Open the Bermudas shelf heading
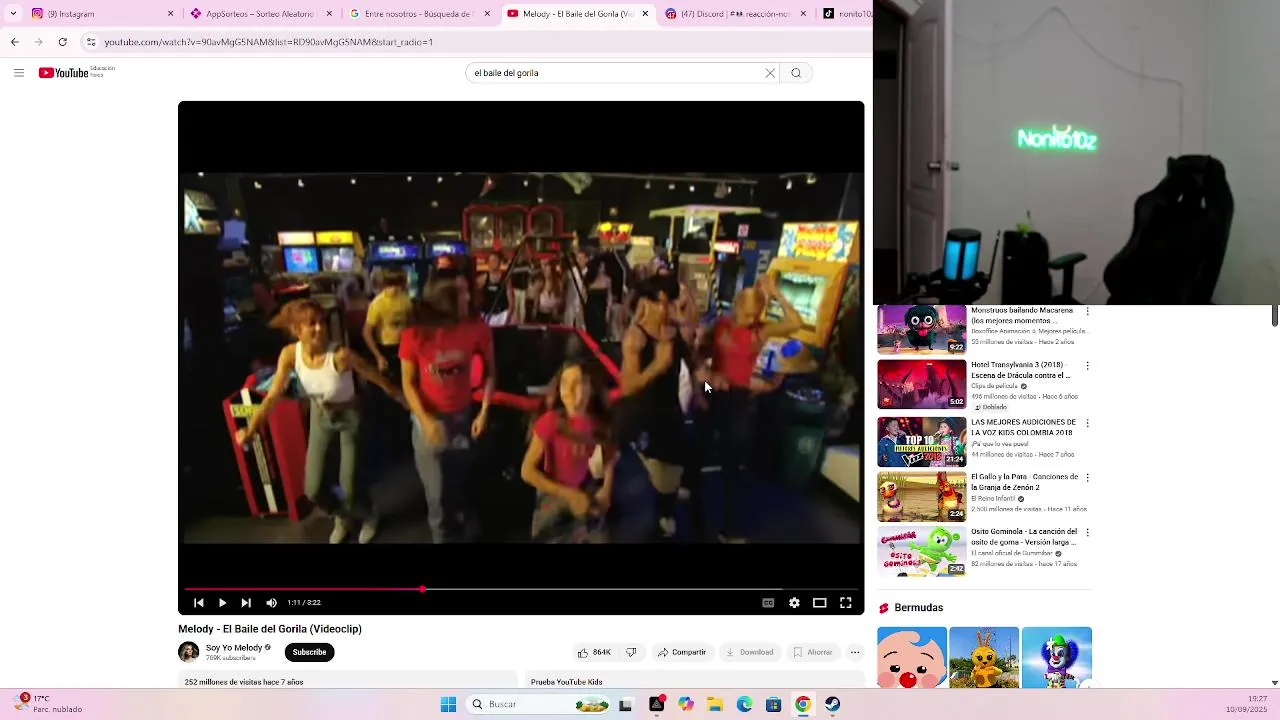 click(x=918, y=608)
